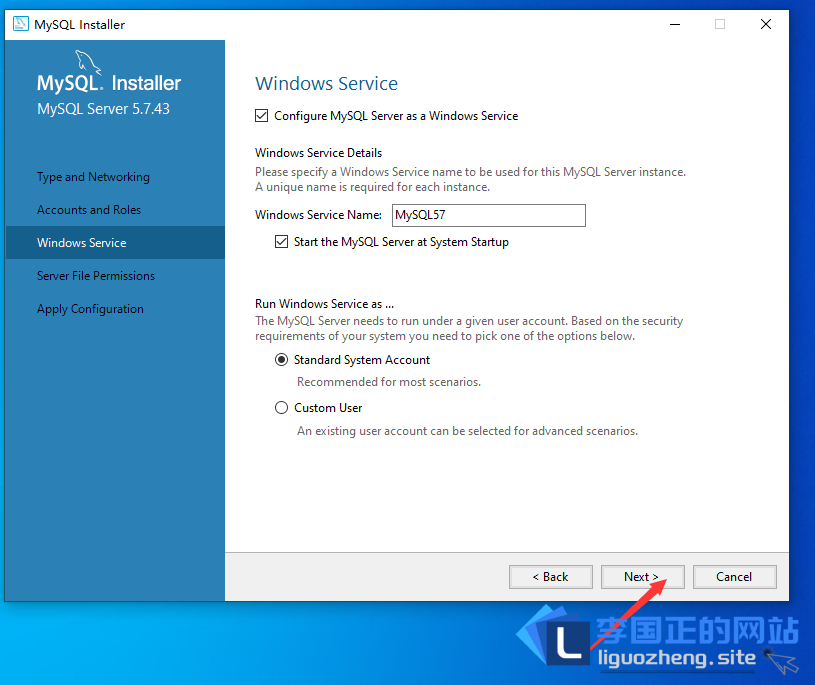
Task: Jump to the Apply Configuration step
Action: (90, 309)
